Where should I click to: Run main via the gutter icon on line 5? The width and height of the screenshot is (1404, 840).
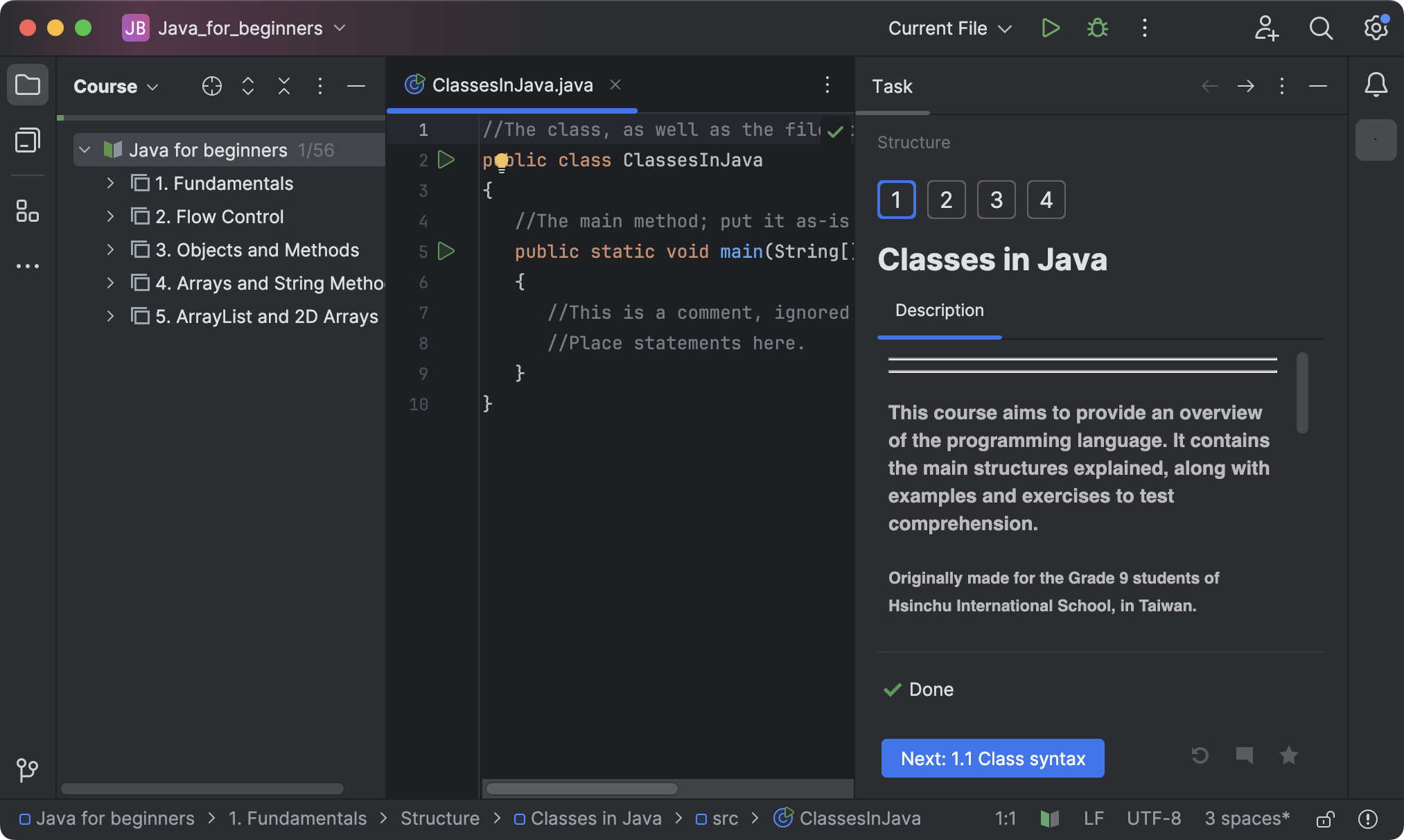[447, 251]
